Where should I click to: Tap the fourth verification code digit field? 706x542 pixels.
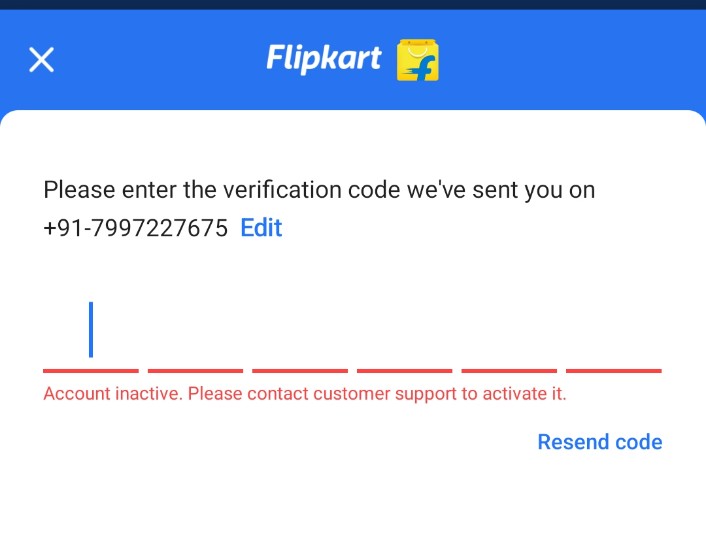(x=404, y=335)
